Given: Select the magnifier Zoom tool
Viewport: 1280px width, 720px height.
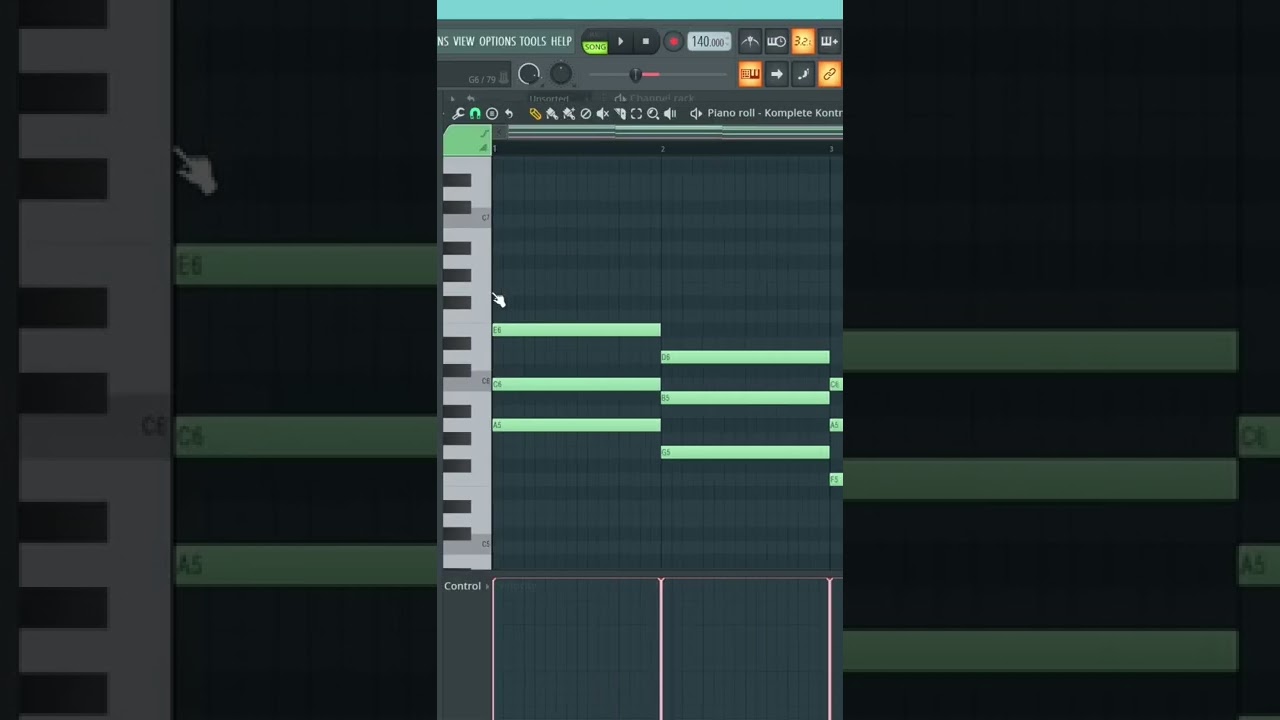Looking at the screenshot, I should [653, 114].
